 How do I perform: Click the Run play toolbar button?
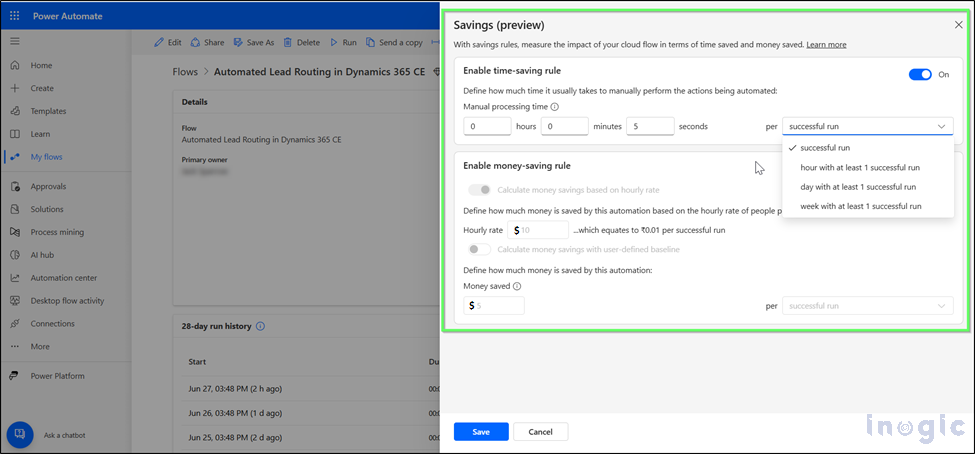(343, 42)
